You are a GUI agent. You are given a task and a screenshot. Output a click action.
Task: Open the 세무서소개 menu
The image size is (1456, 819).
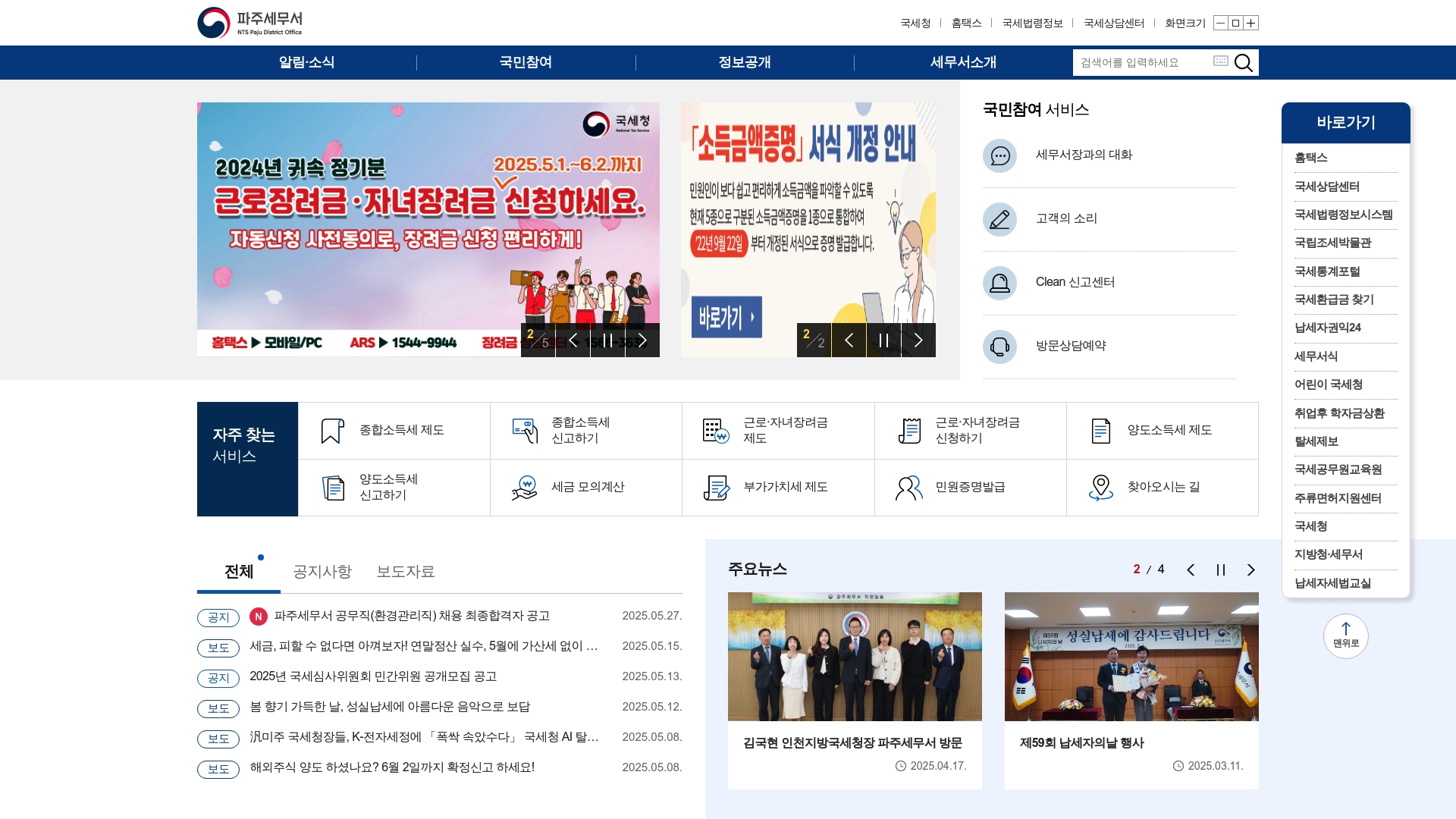(x=963, y=62)
